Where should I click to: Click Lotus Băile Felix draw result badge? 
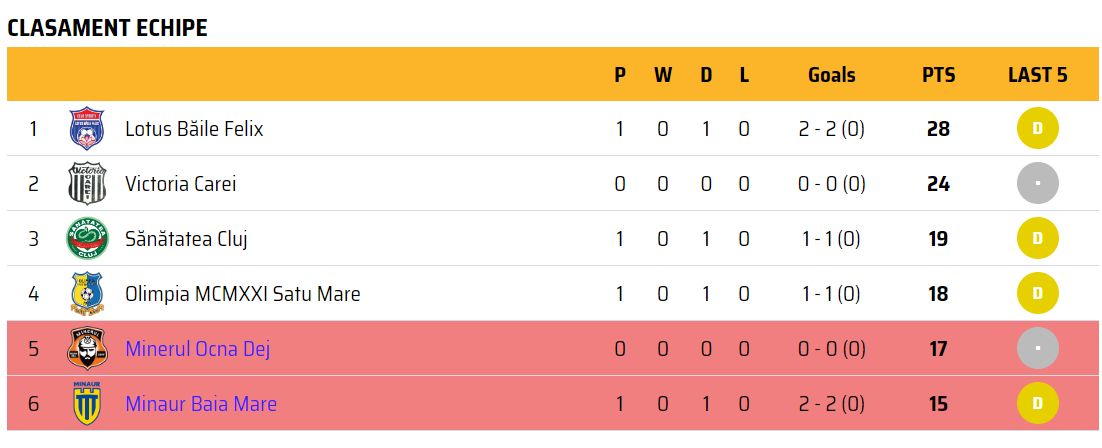tap(1037, 129)
